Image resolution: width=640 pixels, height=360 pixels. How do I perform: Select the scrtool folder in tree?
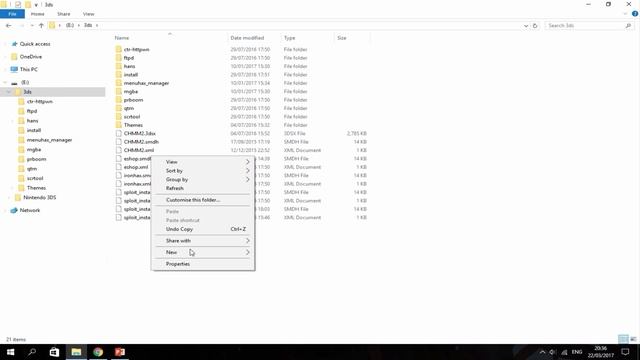[35, 178]
